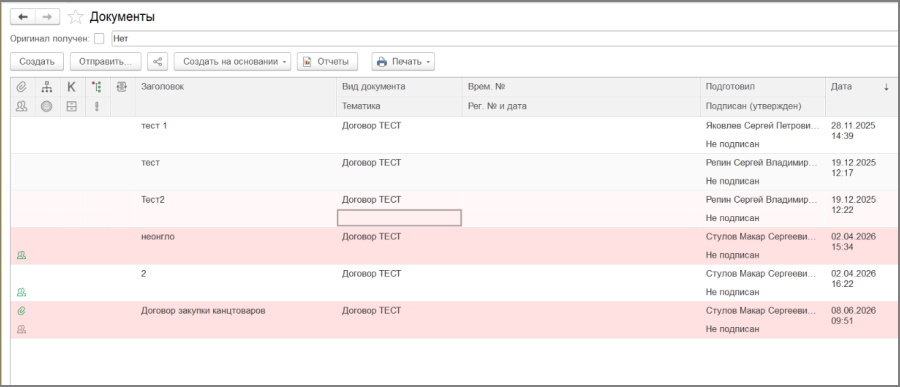Screen dimensions: 900x387
Task: Click Не подписан in the Договор закупки канцтоваров row
Action: [x=732, y=330]
